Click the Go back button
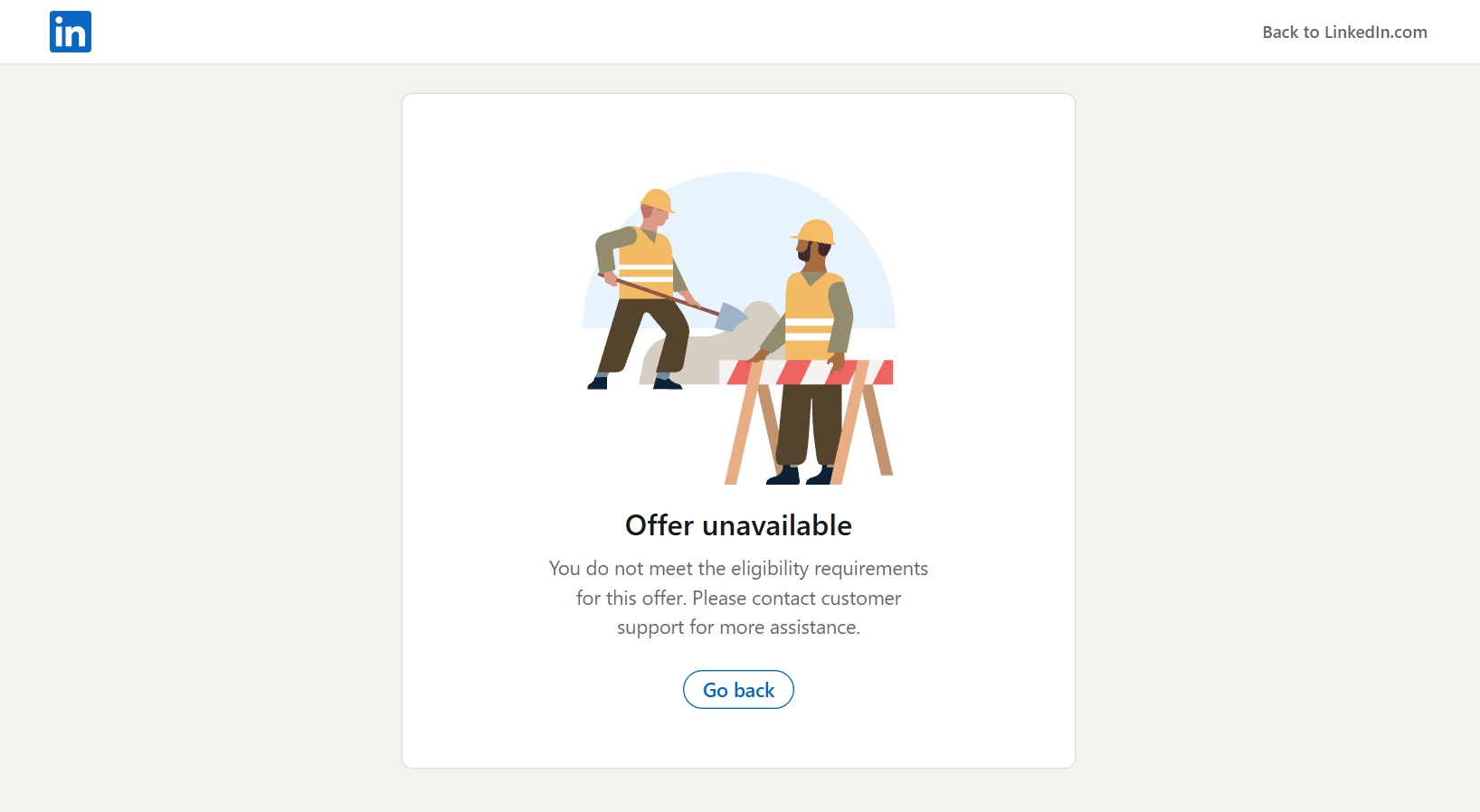 pos(738,690)
